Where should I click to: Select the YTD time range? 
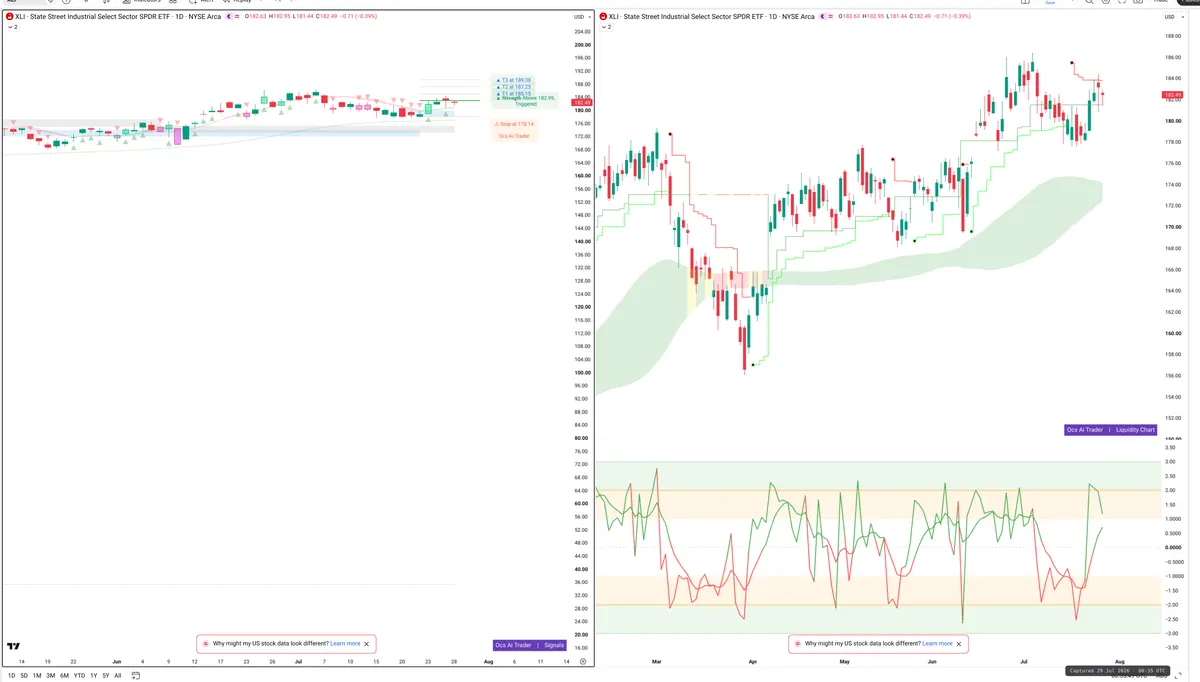pos(79,676)
